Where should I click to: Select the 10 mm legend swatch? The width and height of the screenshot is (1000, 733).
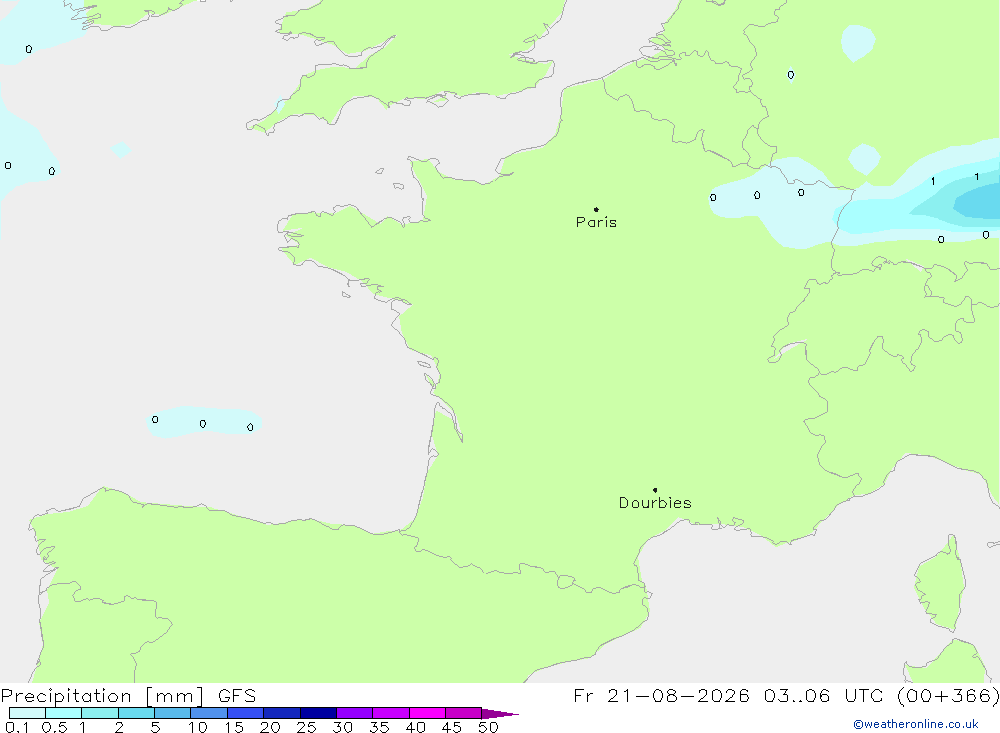(209, 713)
